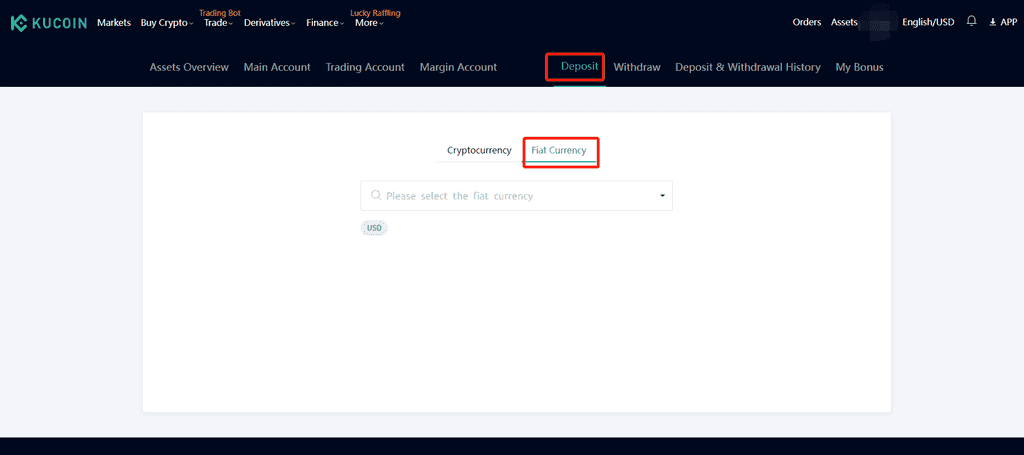Expand the Finance menu
The height and width of the screenshot is (455, 1024).
(325, 23)
